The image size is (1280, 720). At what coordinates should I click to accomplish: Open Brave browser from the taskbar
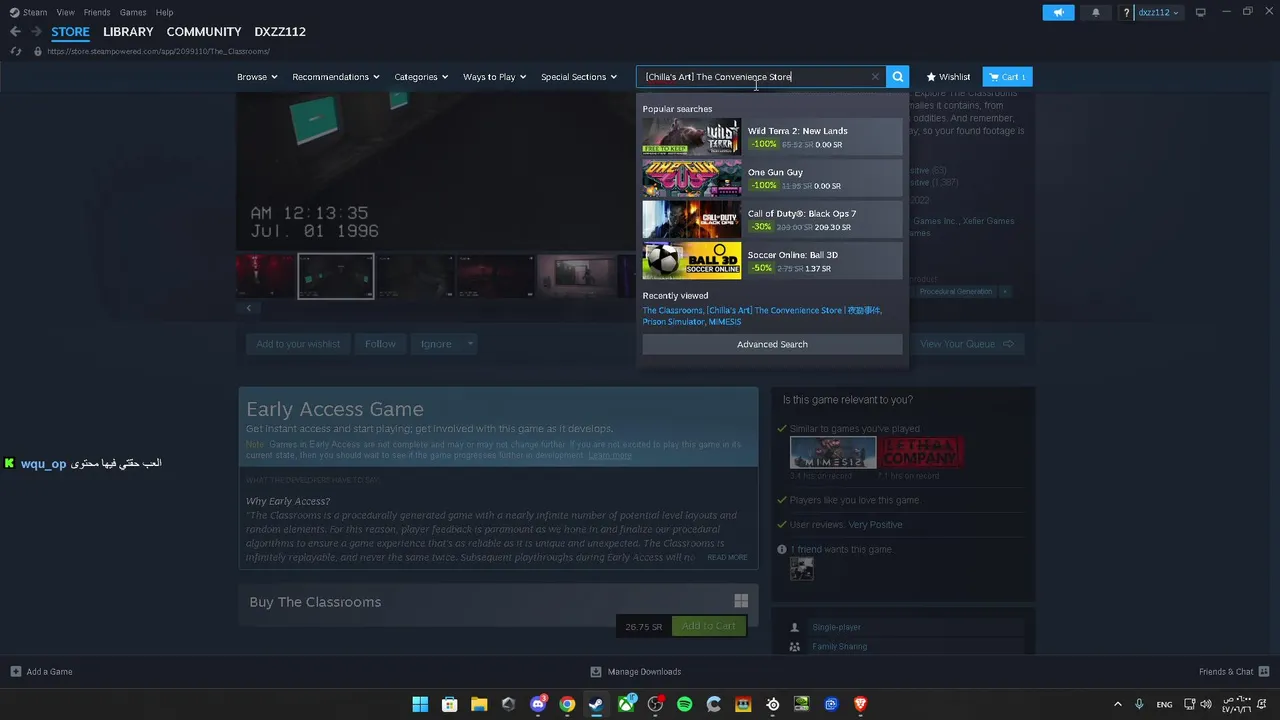pyautogui.click(x=860, y=704)
